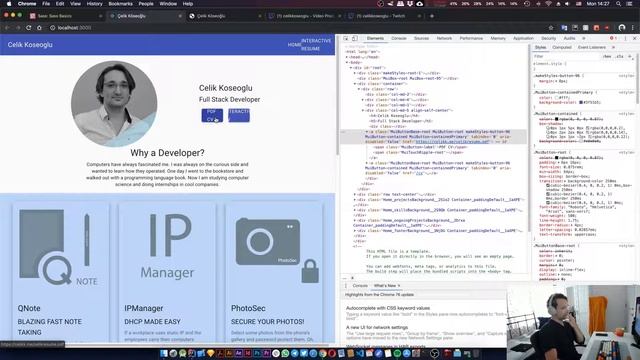The image size is (640, 360).
Task: Collapse the div class row node
Action: (359, 89)
